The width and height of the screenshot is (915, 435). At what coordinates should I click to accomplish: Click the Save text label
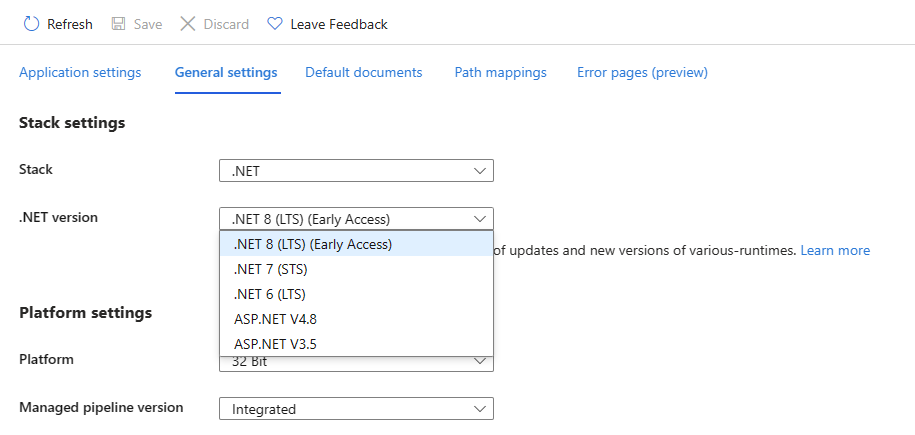point(148,25)
